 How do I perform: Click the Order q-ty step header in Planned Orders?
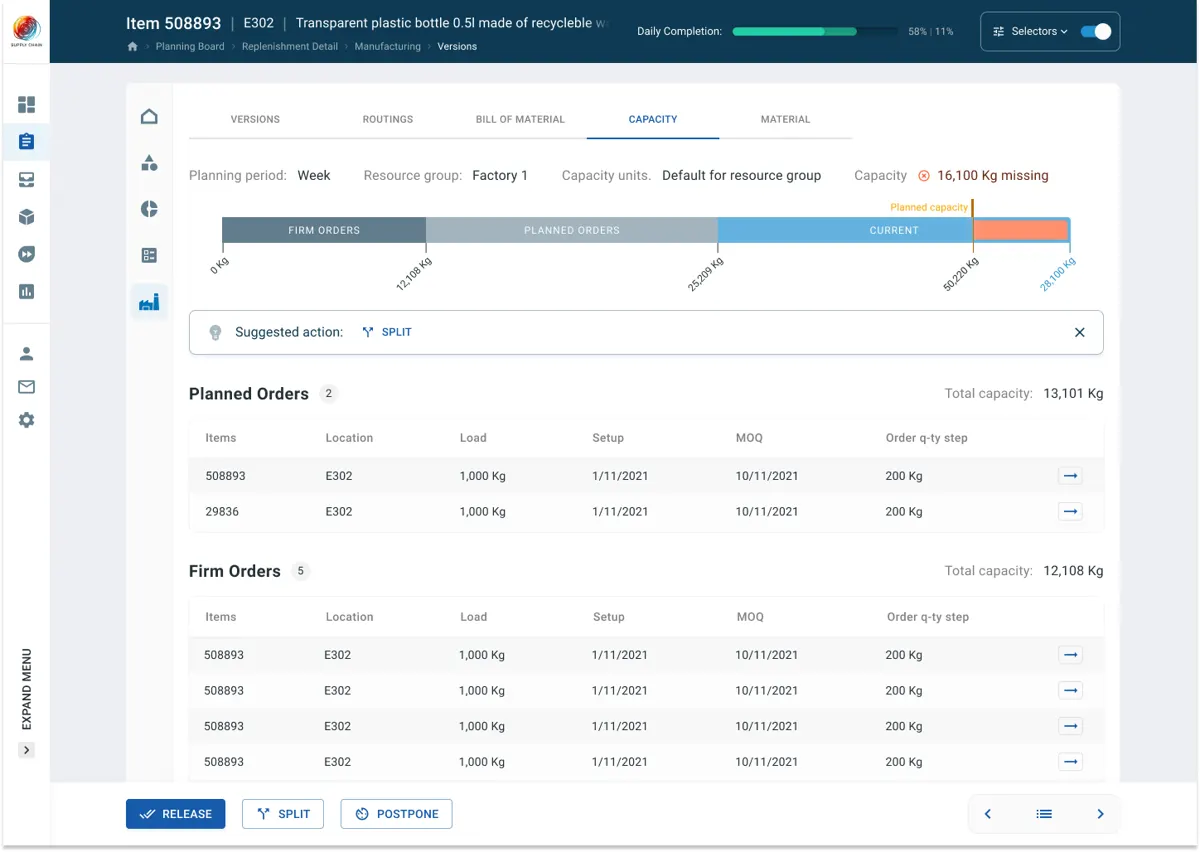click(926, 438)
